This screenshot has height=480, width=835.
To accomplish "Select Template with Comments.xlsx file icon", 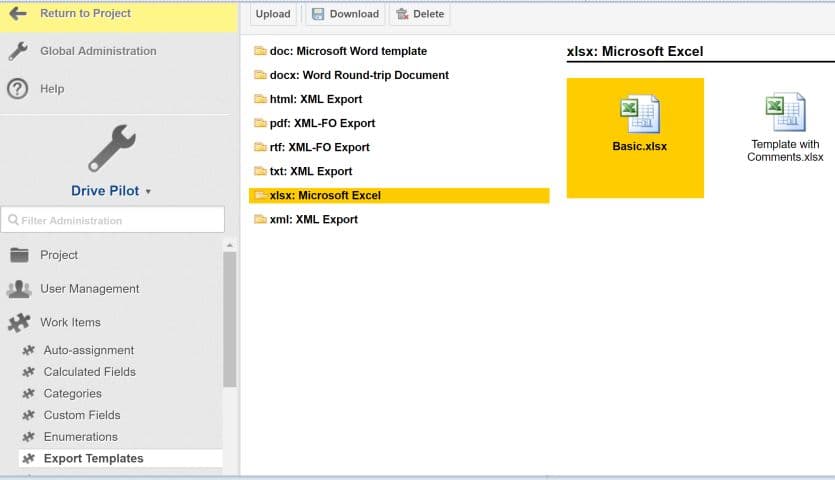I will 785,112.
